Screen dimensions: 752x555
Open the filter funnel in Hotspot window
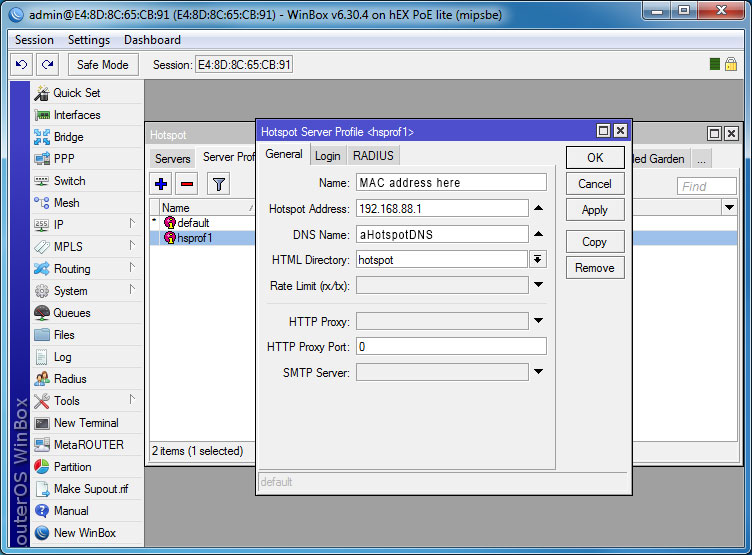click(219, 184)
